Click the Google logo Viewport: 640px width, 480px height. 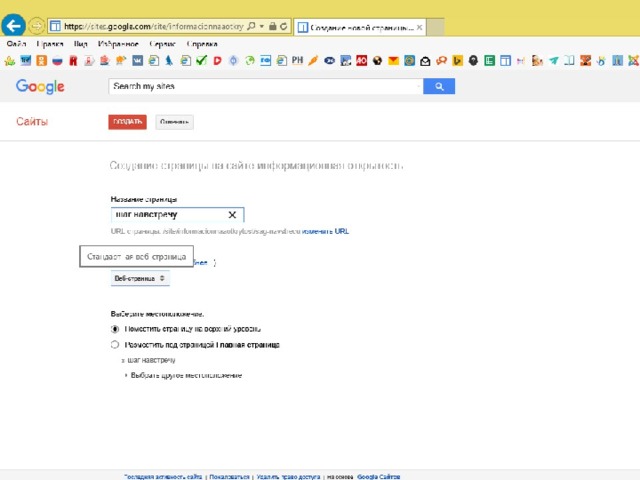click(40, 87)
